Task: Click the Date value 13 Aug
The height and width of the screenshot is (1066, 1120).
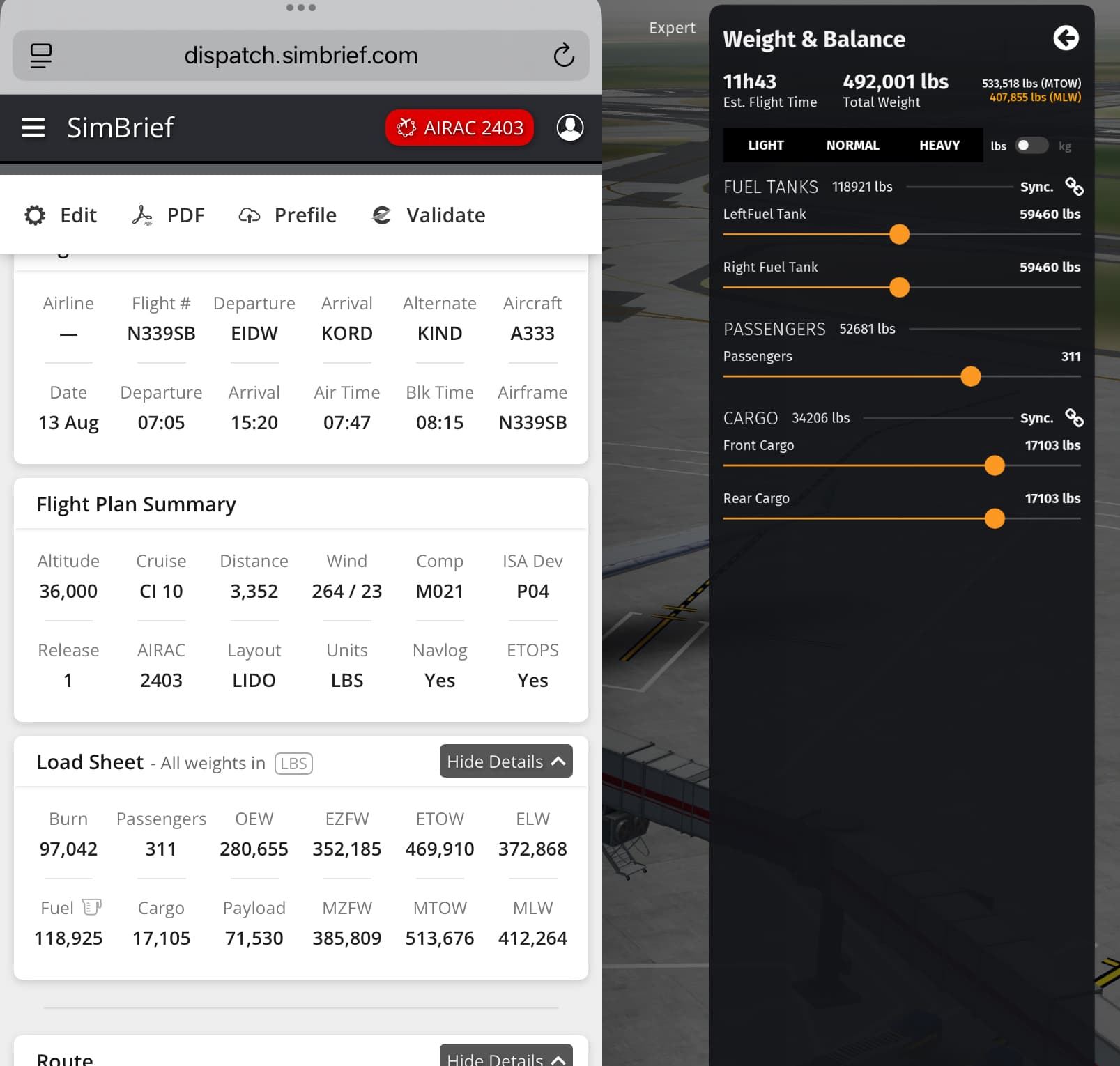Action: [68, 422]
